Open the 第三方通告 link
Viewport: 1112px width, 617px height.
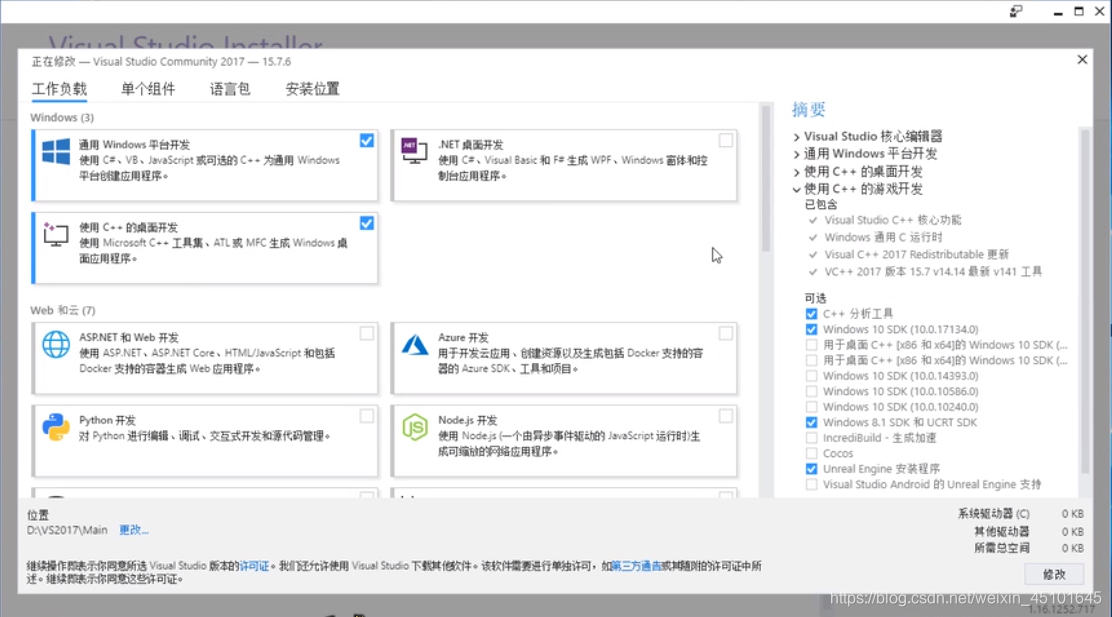pyautogui.click(x=637, y=566)
